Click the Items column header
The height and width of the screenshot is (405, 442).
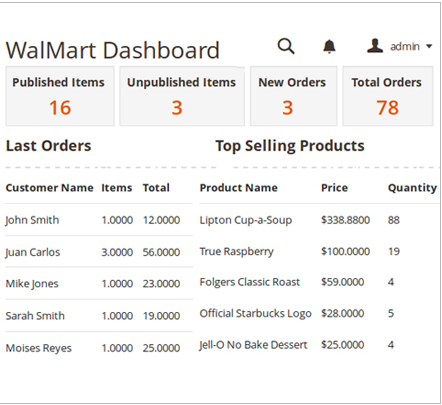click(x=117, y=188)
